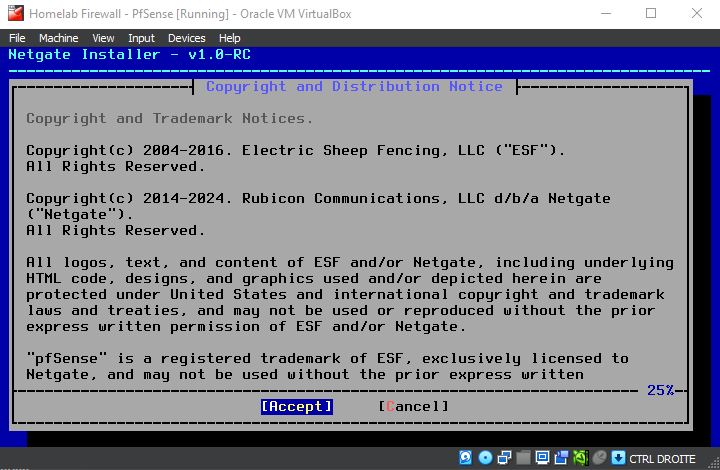Click the shared folders status icon
720x470 pixels.
(x=523, y=458)
